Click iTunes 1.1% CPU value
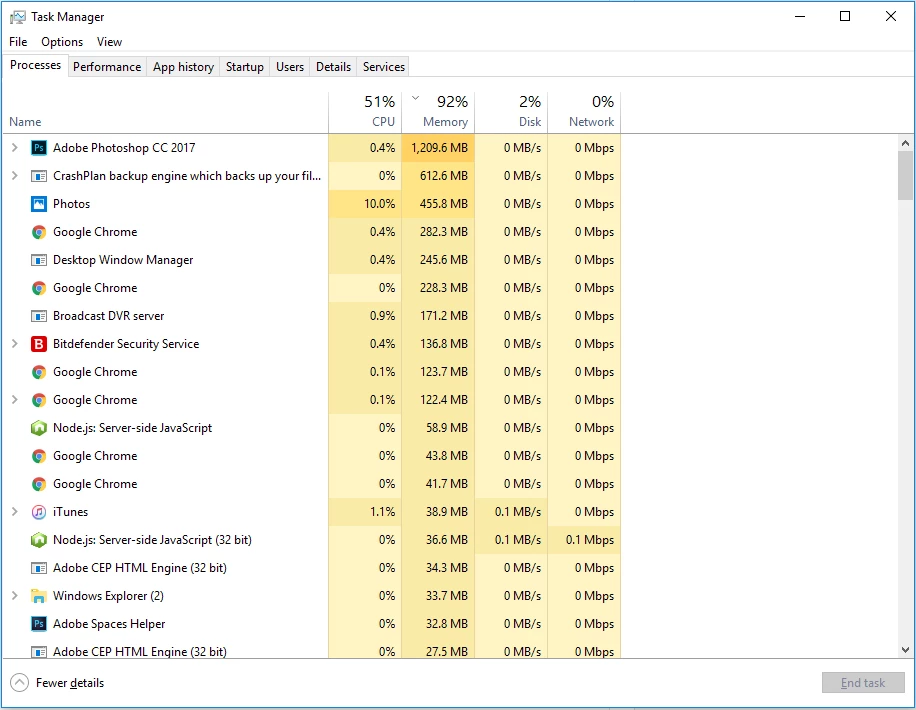Screen dimensions: 916x710 (x=382, y=512)
